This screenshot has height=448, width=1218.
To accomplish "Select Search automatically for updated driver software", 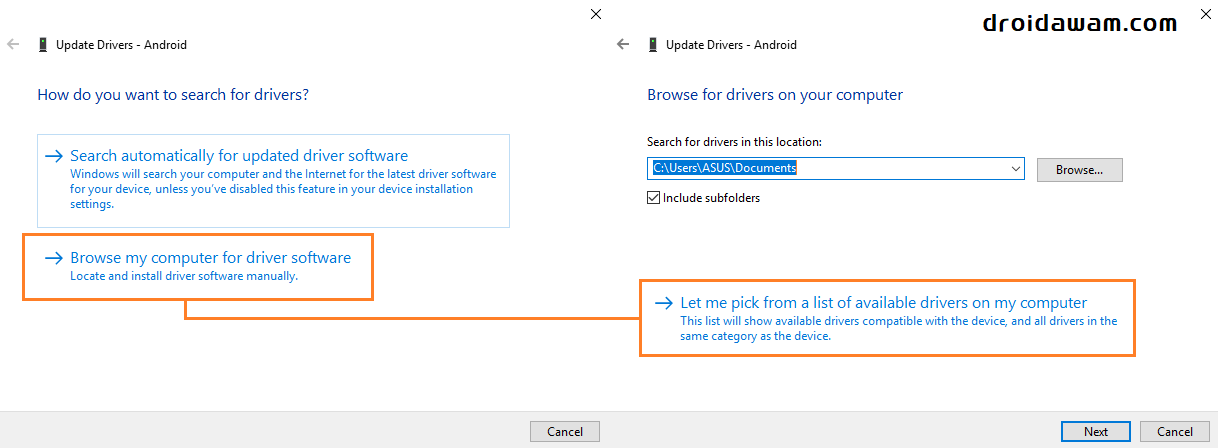I will (239, 156).
